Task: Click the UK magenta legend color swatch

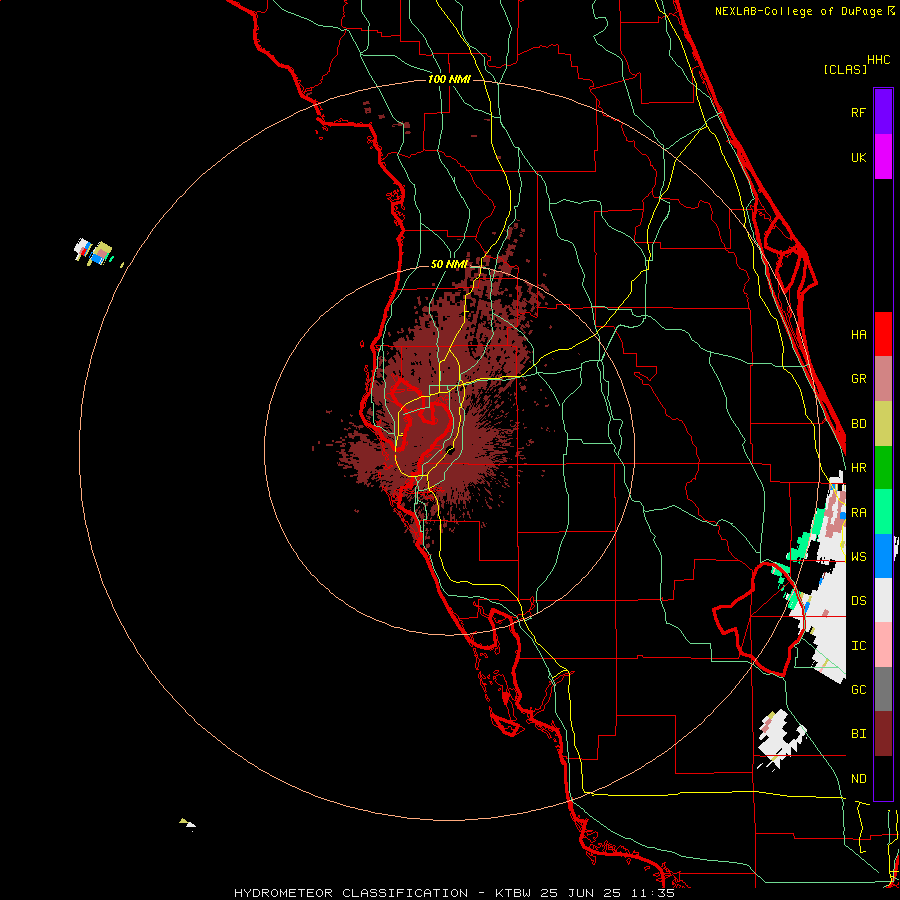Action: [x=883, y=157]
